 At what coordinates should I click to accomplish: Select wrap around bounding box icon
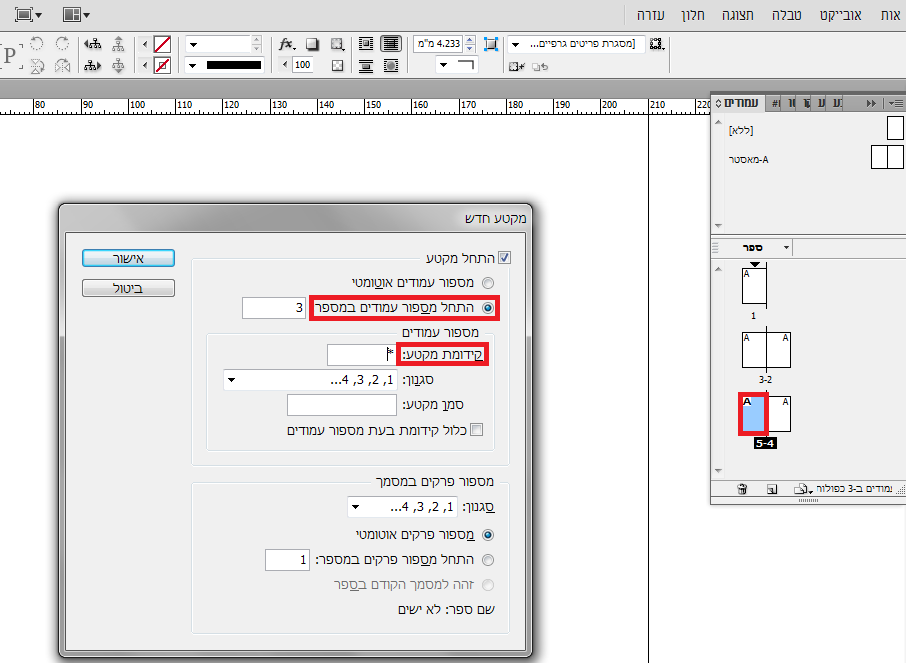(366, 44)
